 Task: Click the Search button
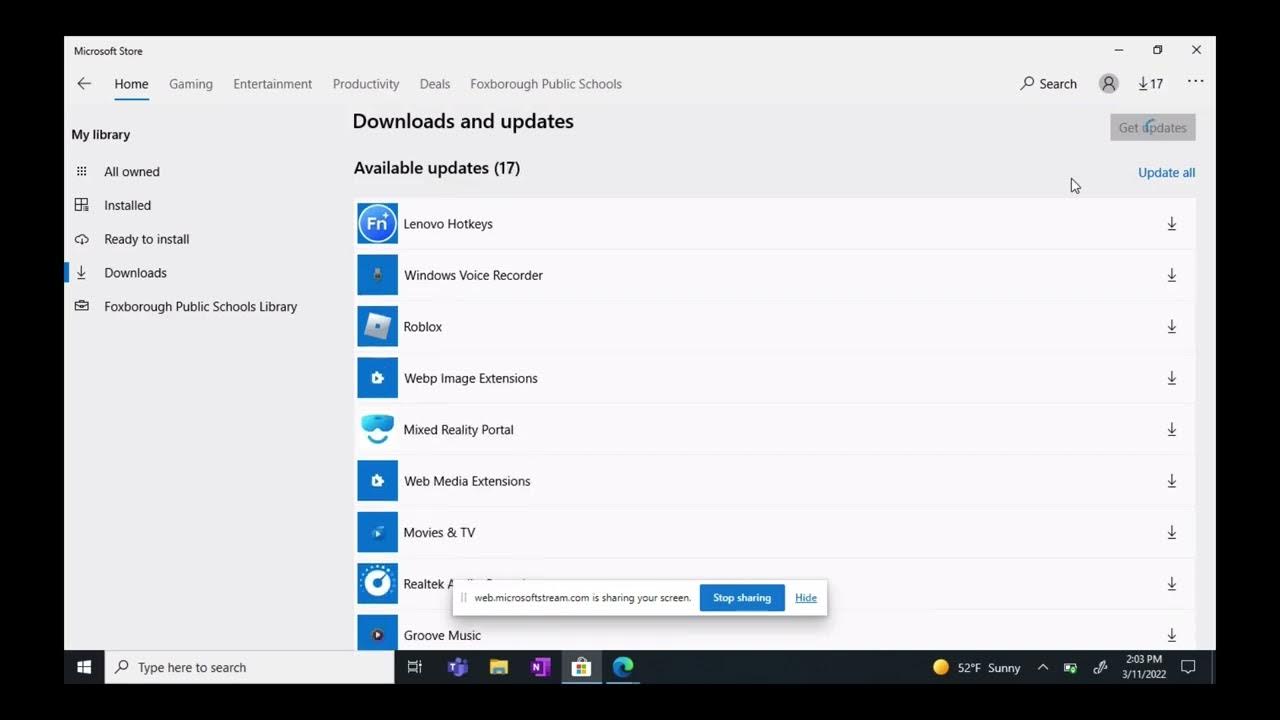pos(1048,84)
